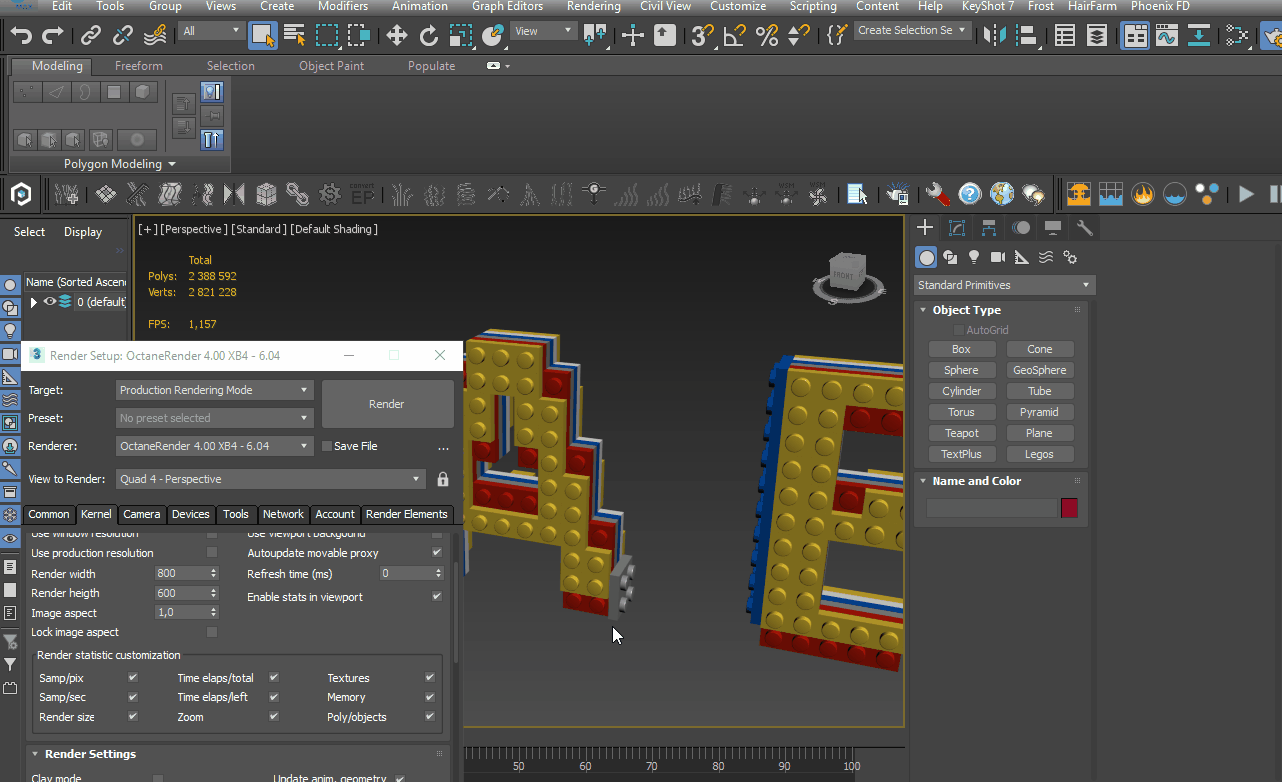Choose Element sub-object level in the ribbon

(143, 92)
